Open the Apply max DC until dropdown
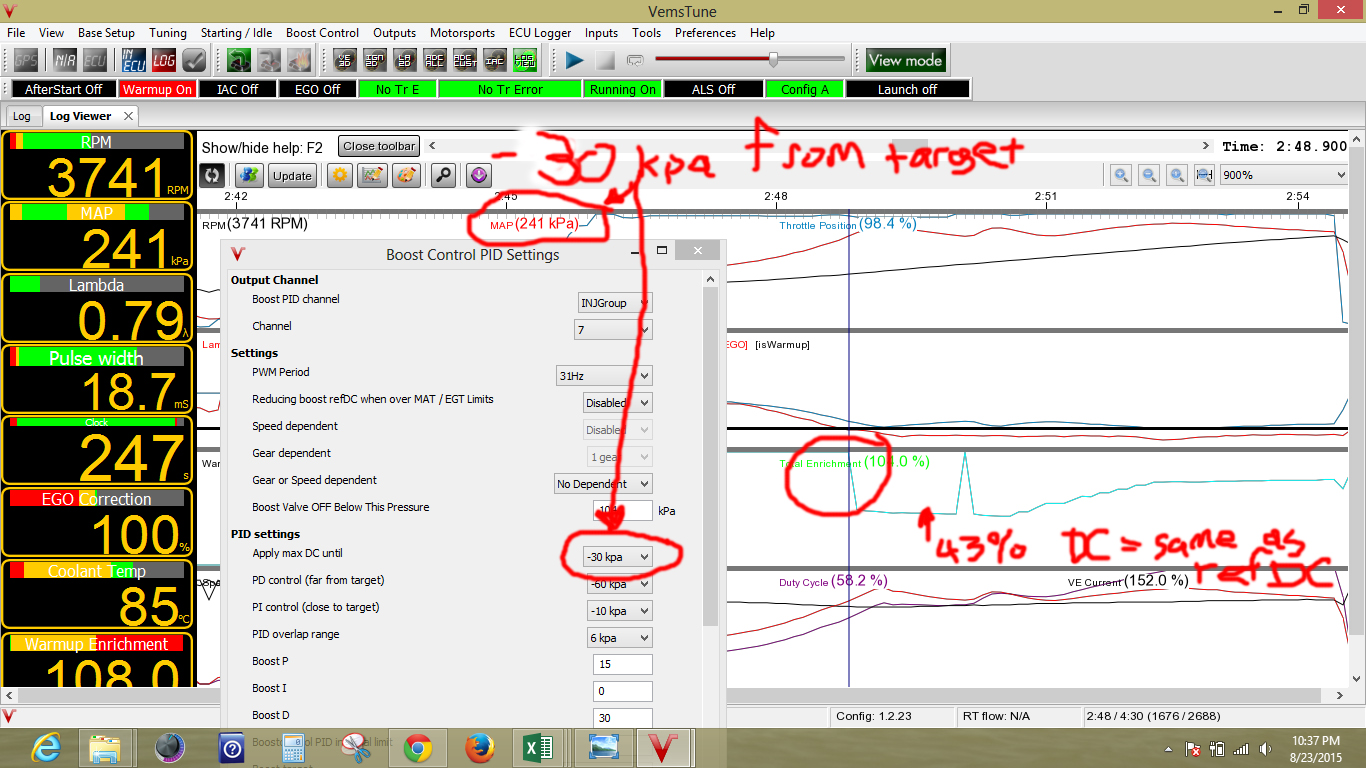The image size is (1366, 768). [x=619, y=557]
